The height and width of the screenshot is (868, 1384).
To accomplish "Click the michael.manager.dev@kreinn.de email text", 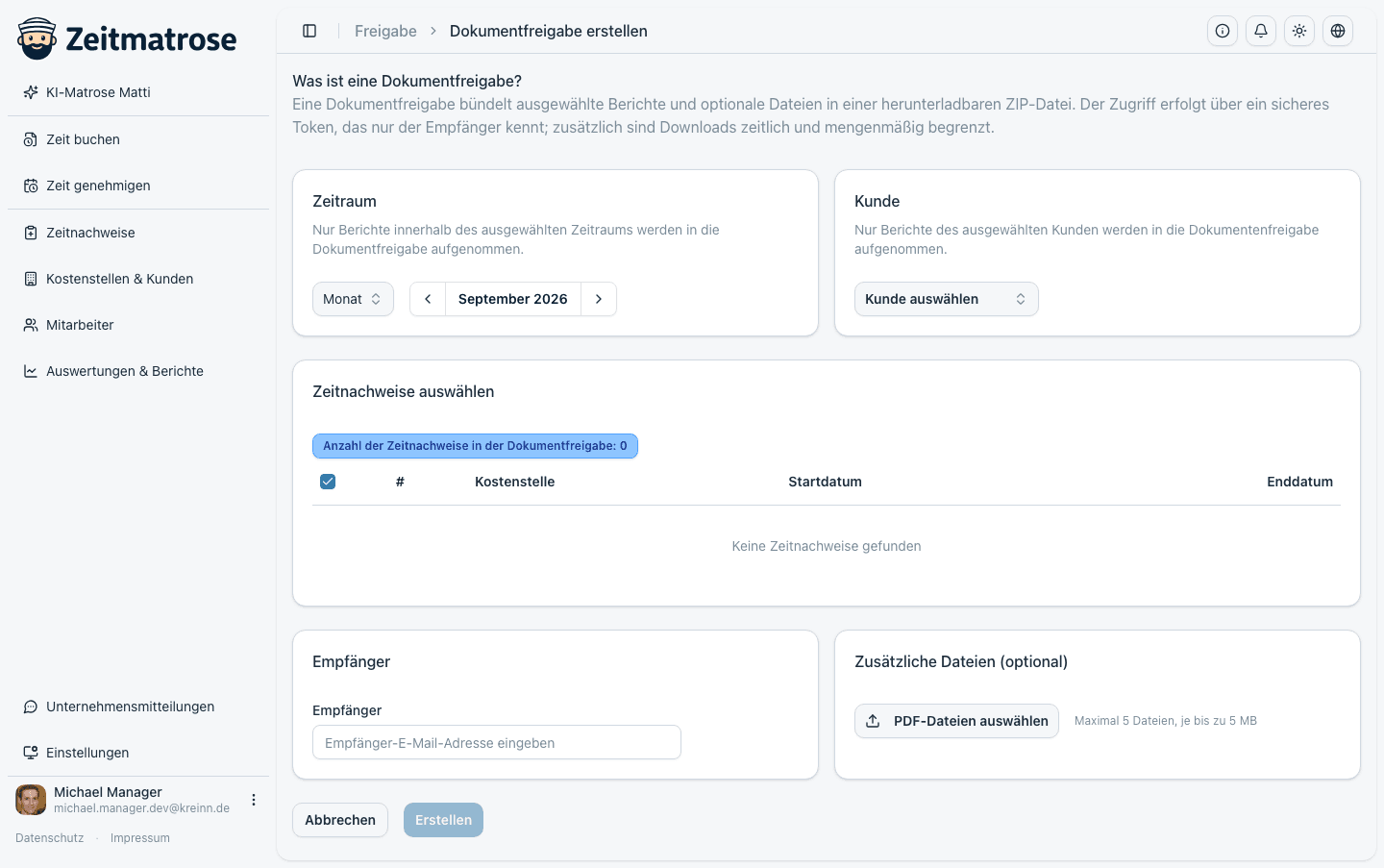I will coord(142,808).
